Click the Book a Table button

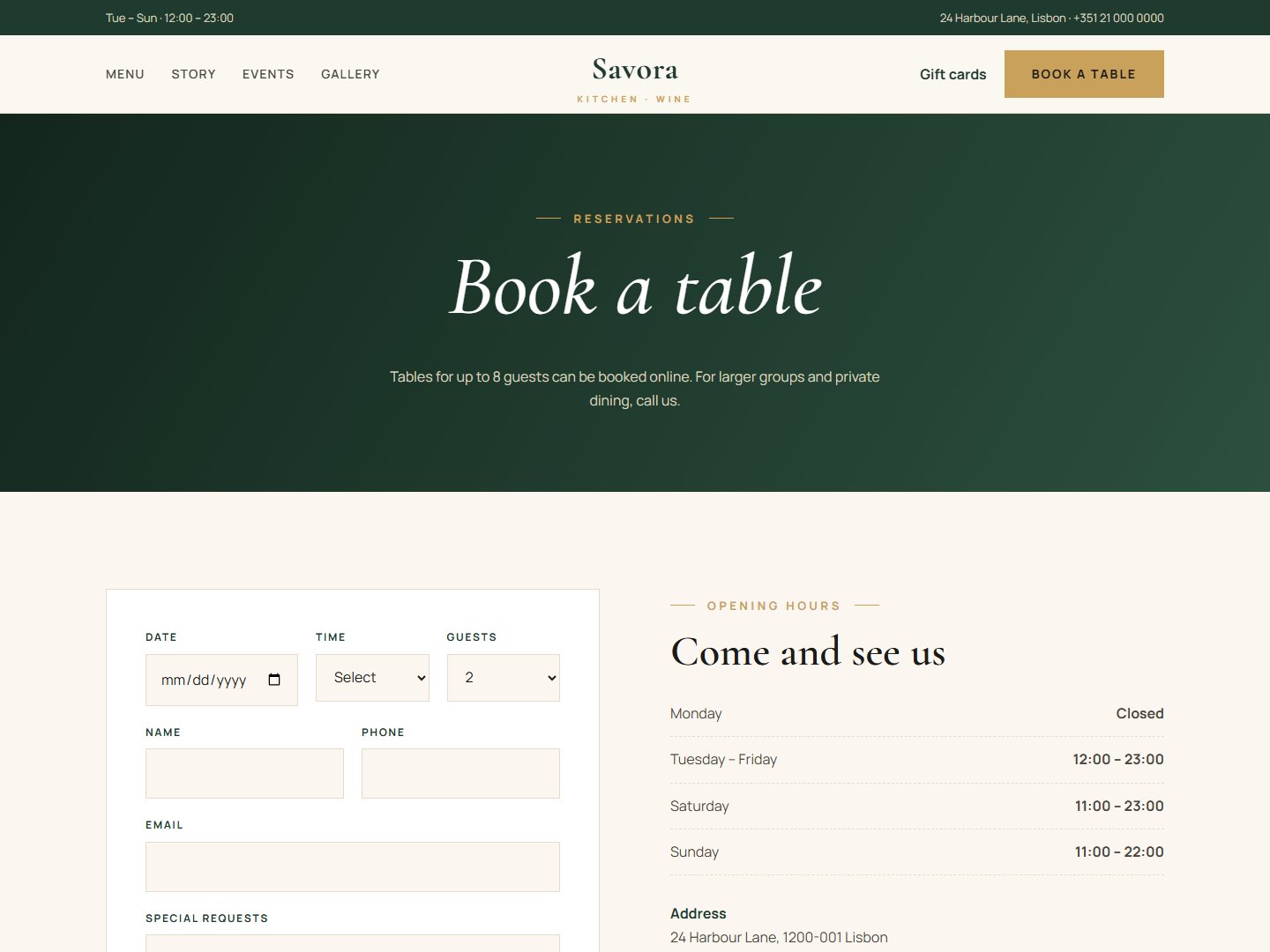tap(1084, 74)
